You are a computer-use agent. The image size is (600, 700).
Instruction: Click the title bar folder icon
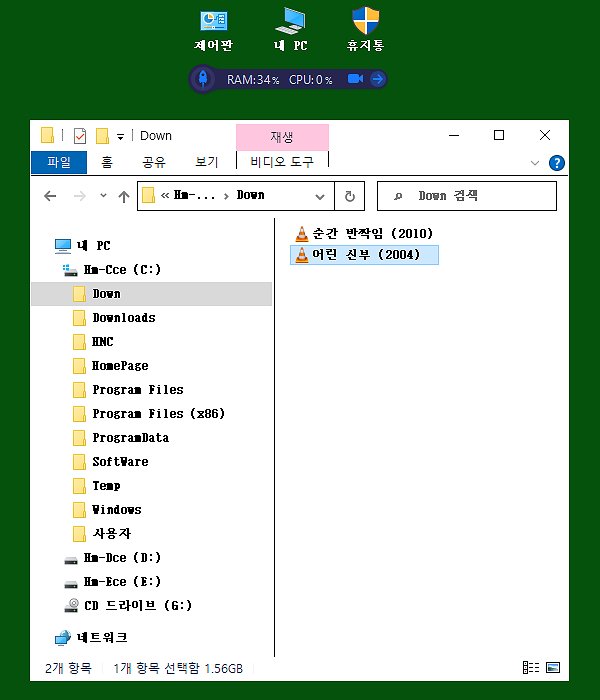point(47,135)
